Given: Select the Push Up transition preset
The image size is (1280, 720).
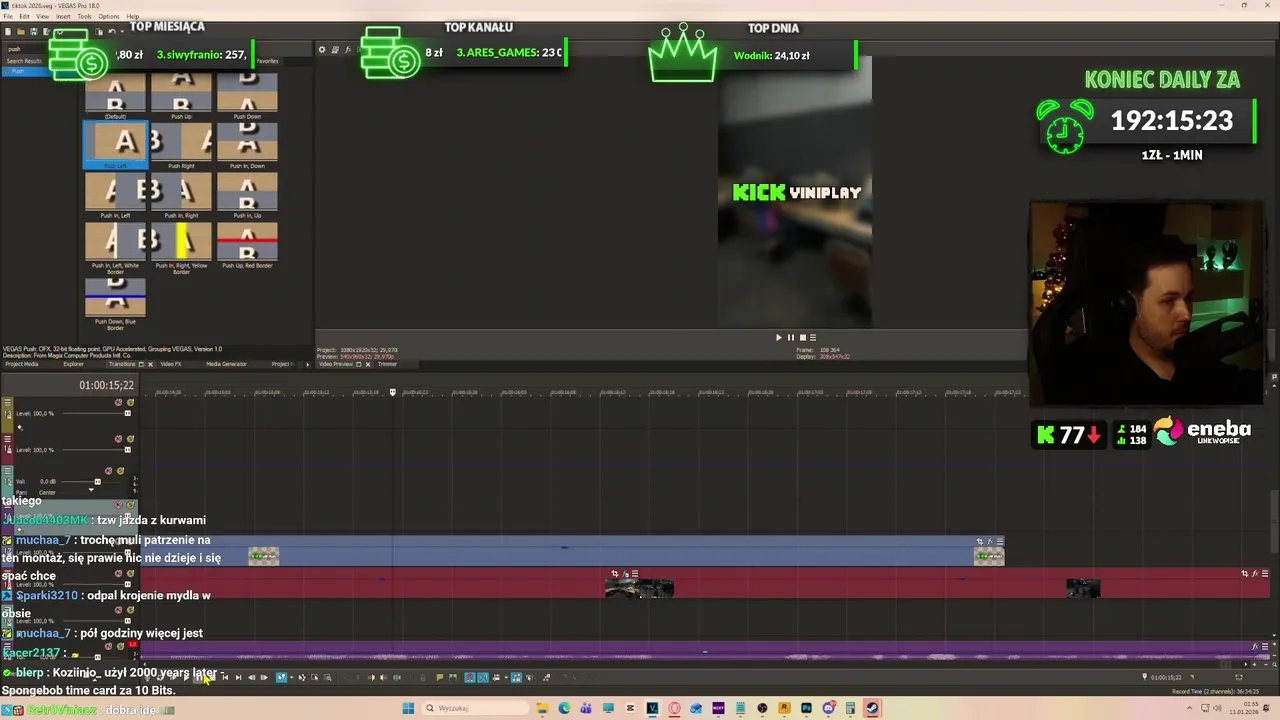Looking at the screenshot, I should point(181,95).
